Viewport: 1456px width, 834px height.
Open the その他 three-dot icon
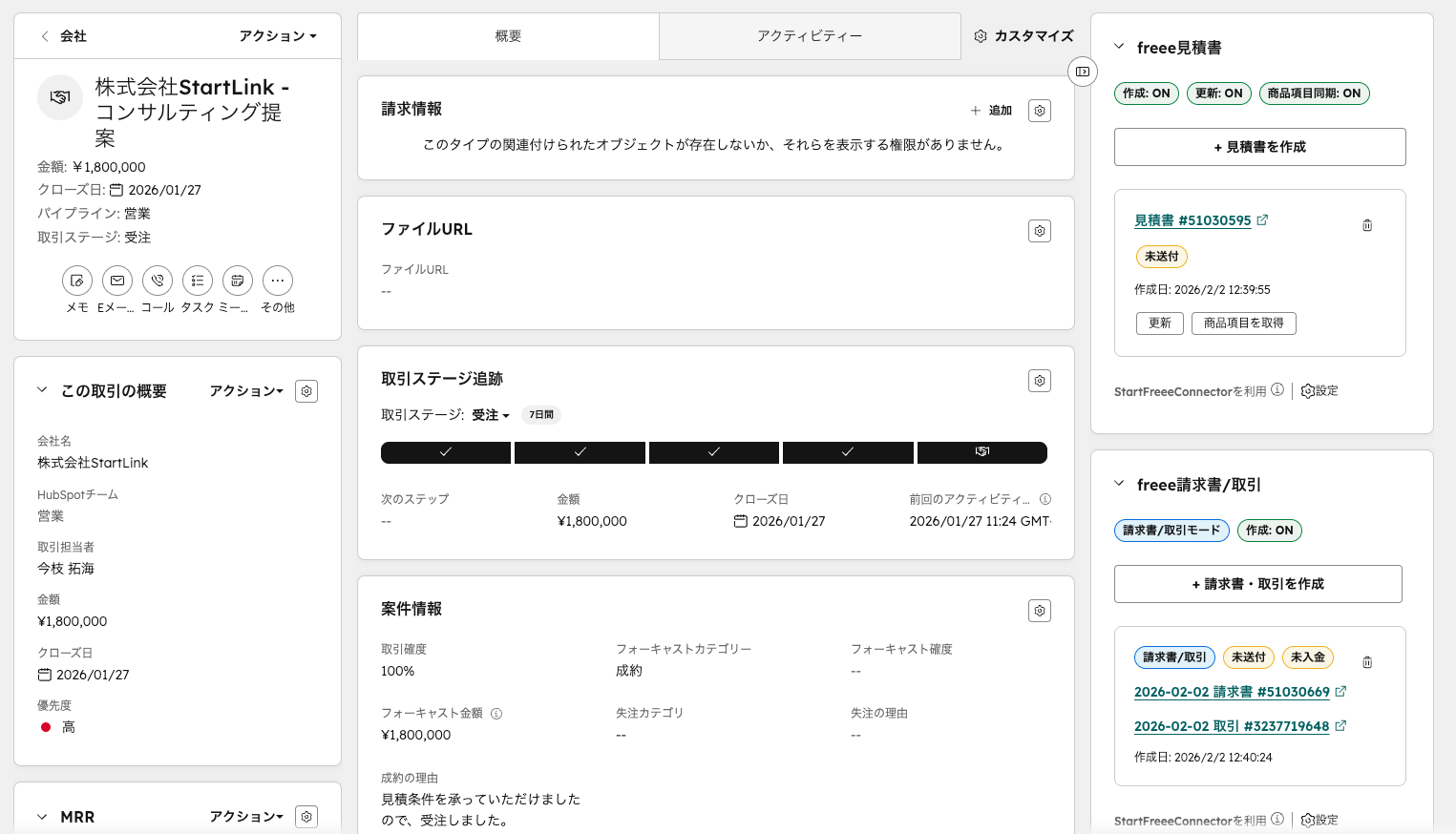click(x=278, y=281)
